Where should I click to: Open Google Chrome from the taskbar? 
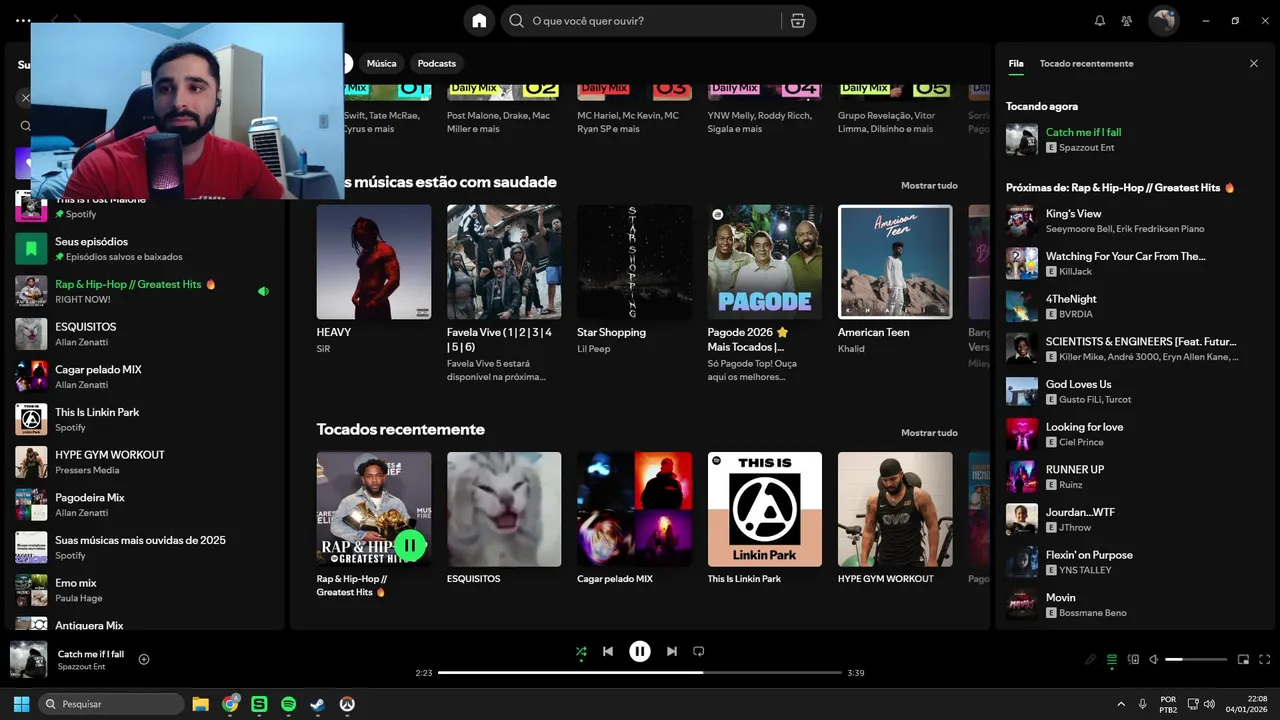(x=230, y=704)
